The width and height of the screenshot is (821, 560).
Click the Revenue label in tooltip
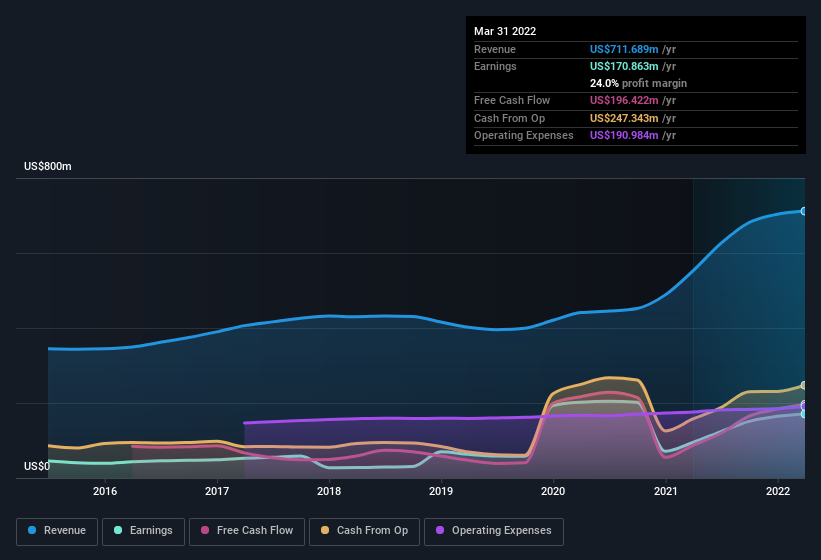tap(495, 49)
